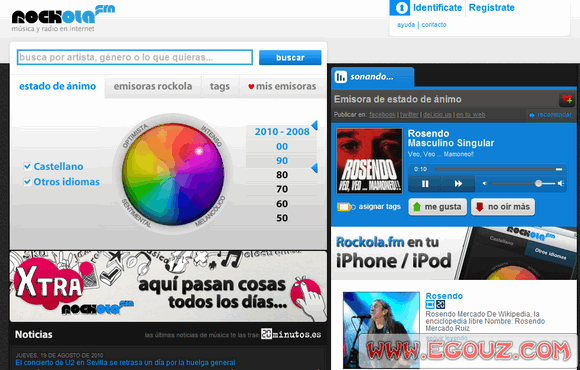The width and height of the screenshot is (580, 370).
Task: Click the buscar search button
Action: [x=290, y=58]
